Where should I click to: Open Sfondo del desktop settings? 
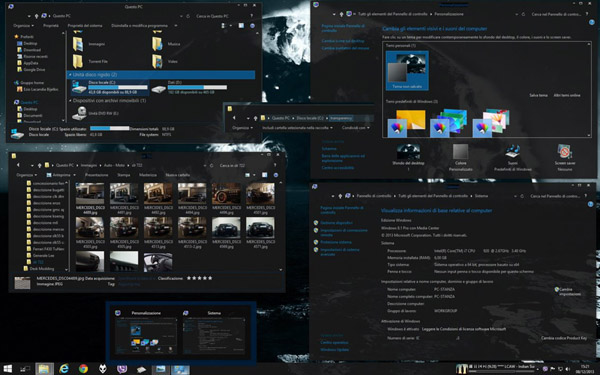pyautogui.click(x=408, y=156)
